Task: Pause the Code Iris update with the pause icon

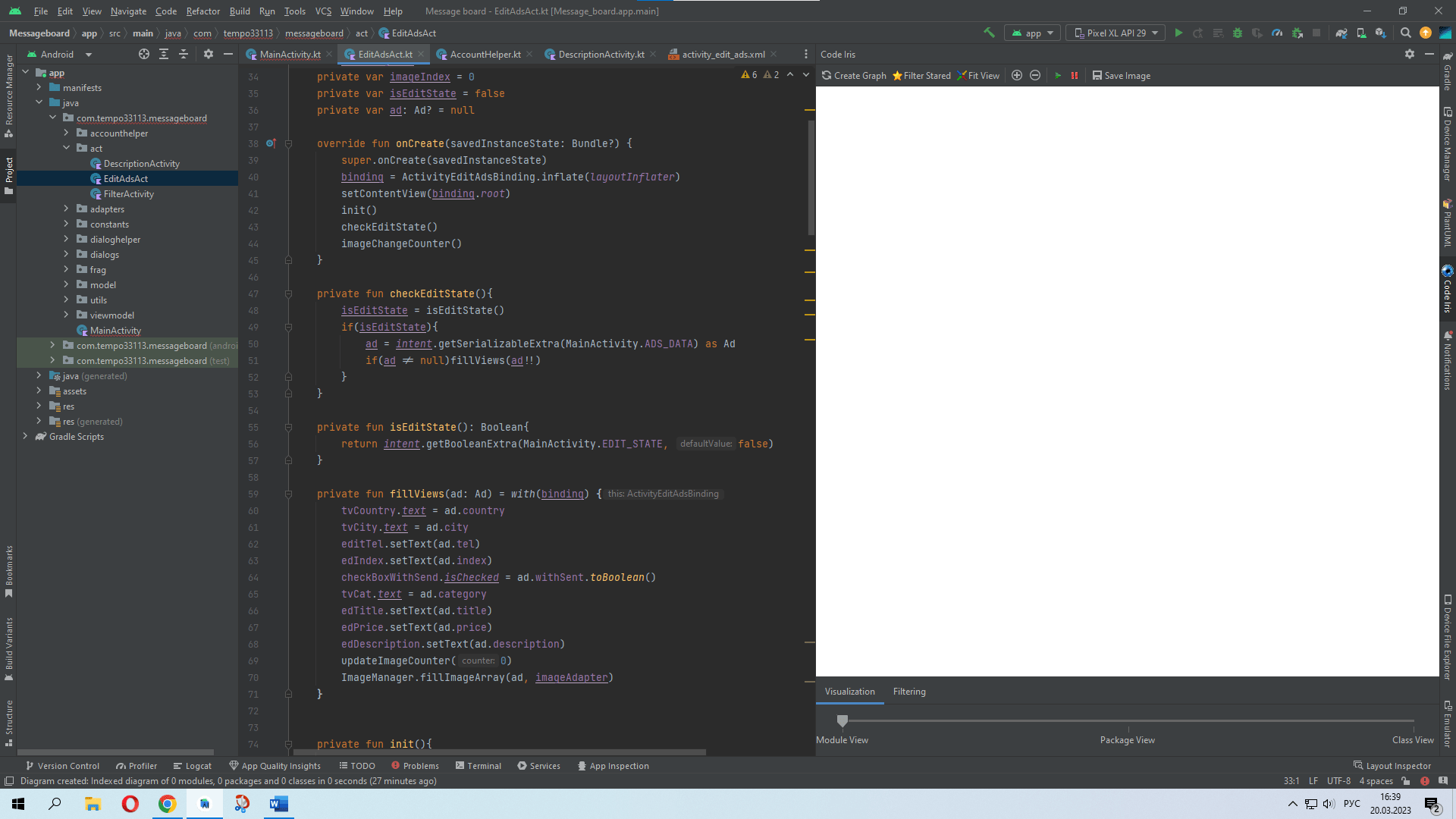Action: point(1075,75)
